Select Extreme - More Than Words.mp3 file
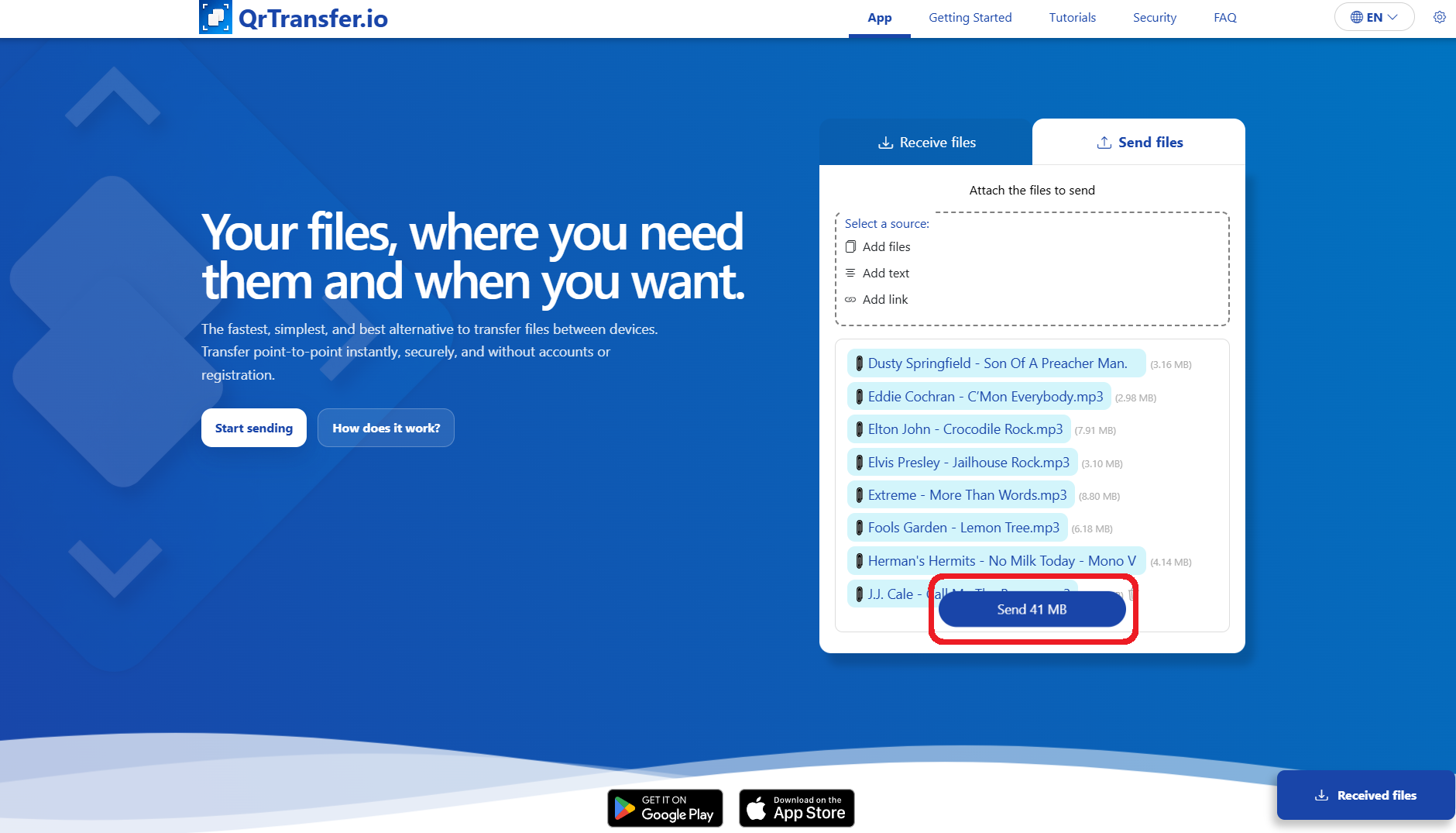This screenshot has height=833, width=1456. [x=961, y=495]
